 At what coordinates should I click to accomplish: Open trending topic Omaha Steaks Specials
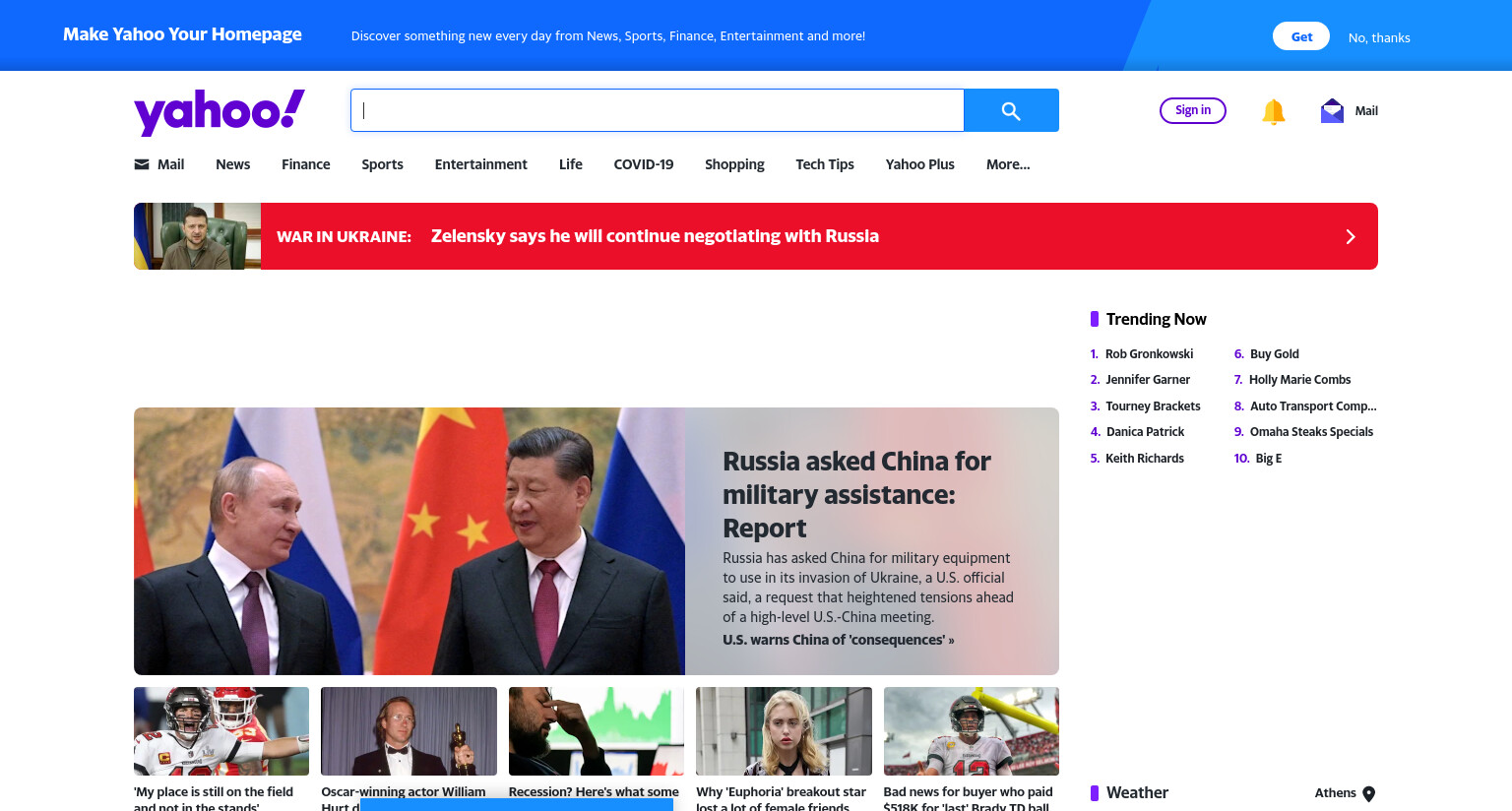point(1311,432)
